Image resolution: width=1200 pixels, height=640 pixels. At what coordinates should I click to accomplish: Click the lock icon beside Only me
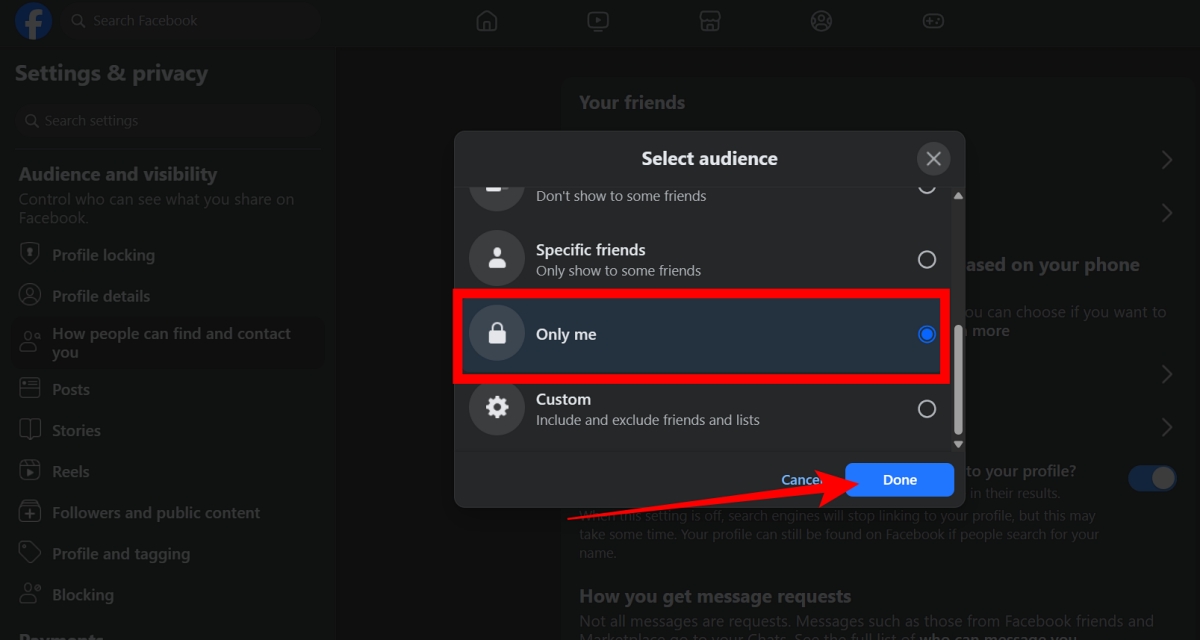(x=497, y=334)
